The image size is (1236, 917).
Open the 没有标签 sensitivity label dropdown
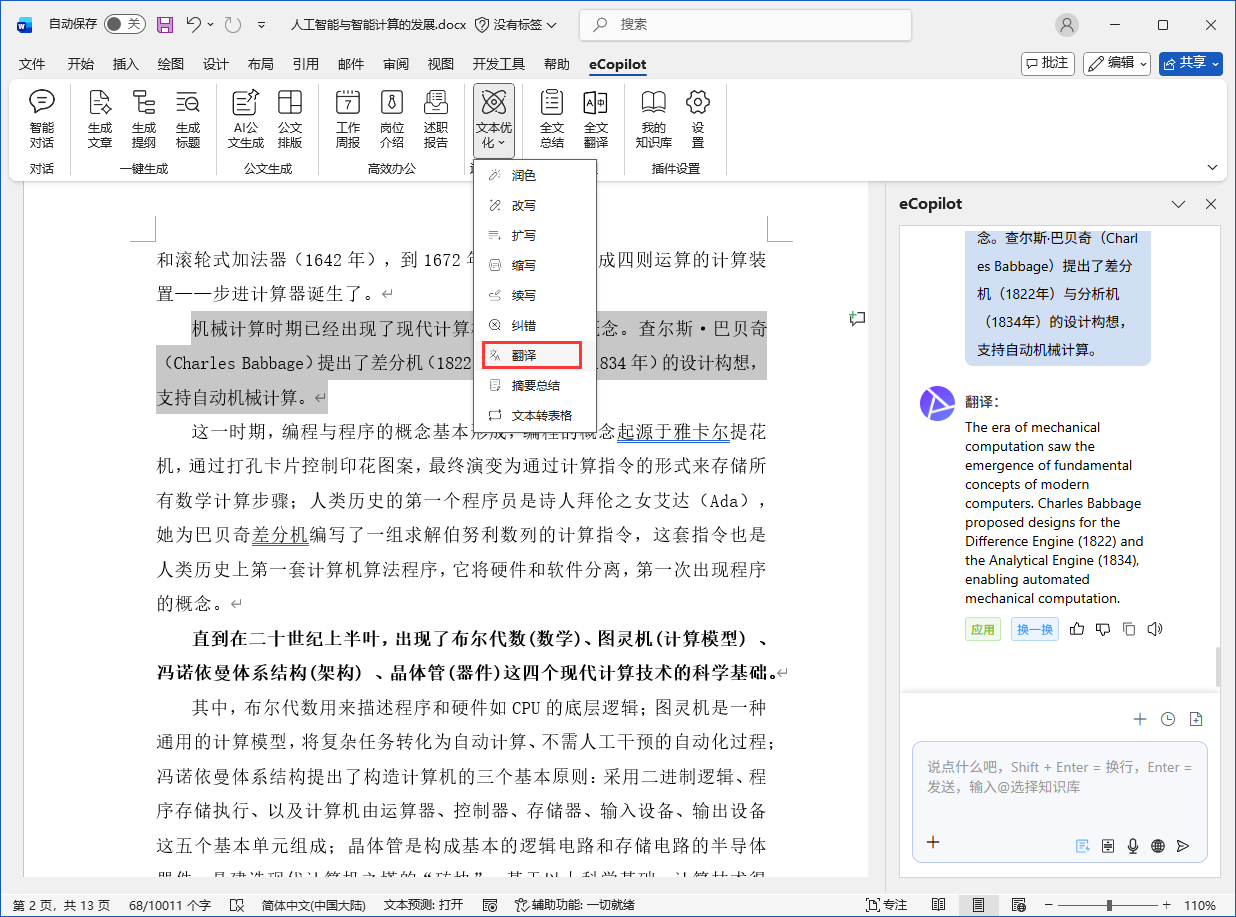pos(516,24)
